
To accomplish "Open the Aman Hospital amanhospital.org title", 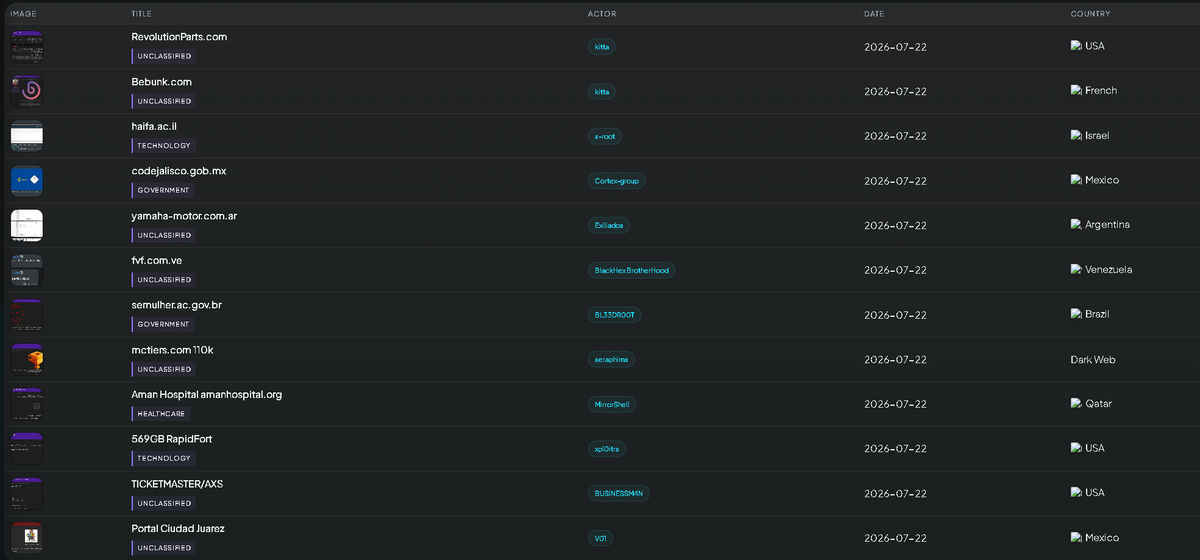I will (207, 395).
